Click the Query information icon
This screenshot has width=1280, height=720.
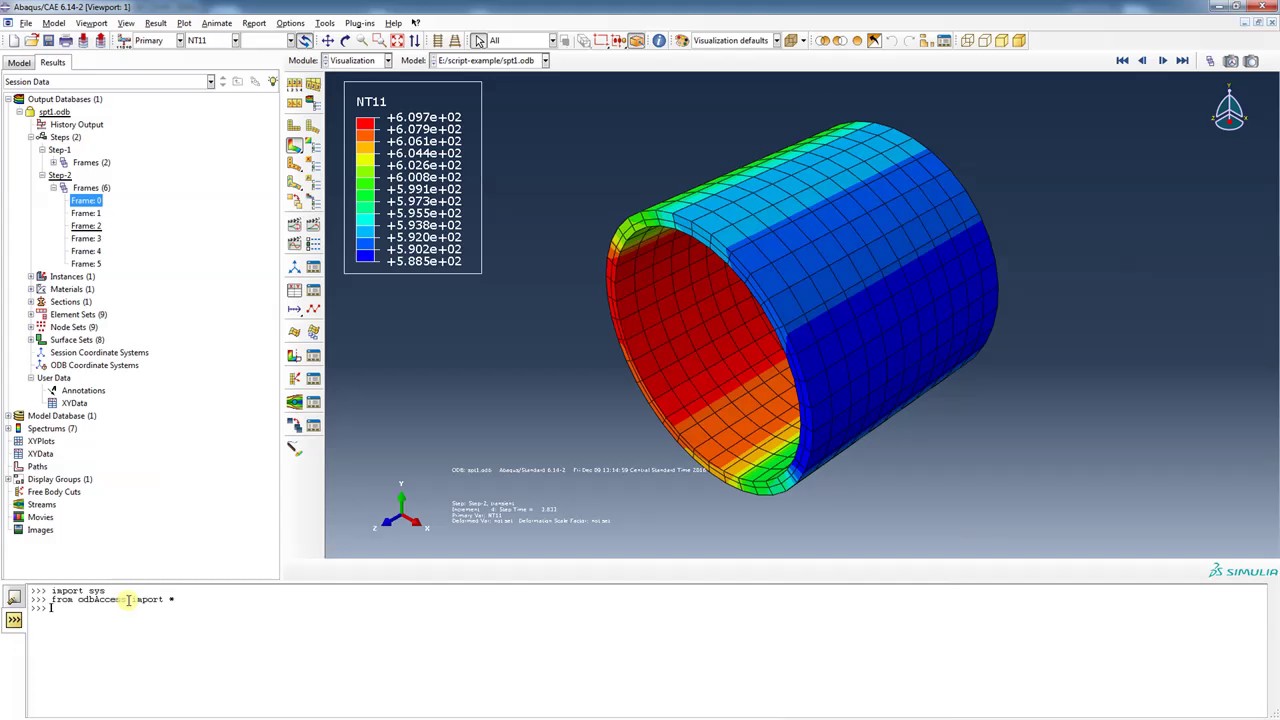659,40
